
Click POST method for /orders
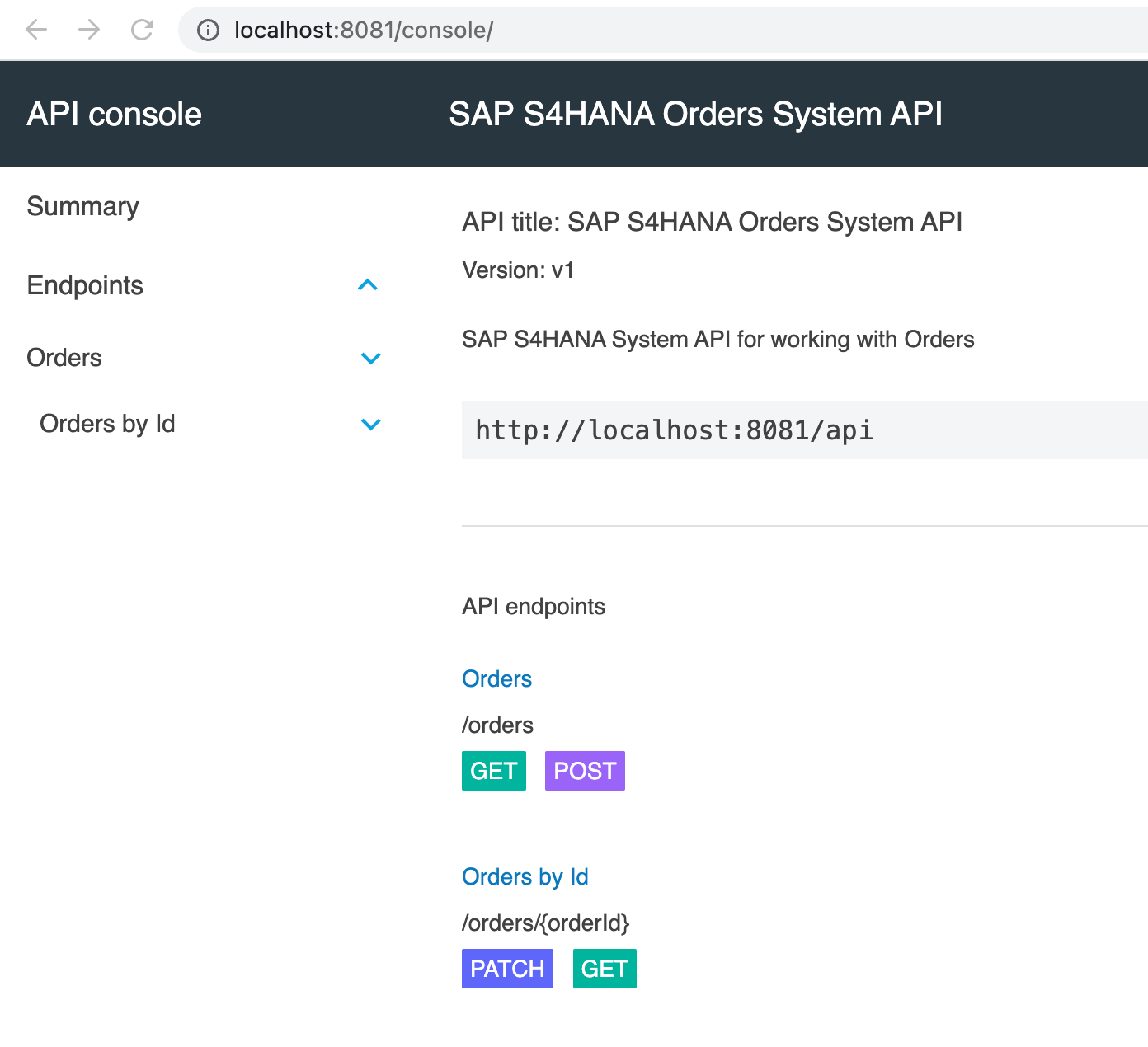point(585,771)
